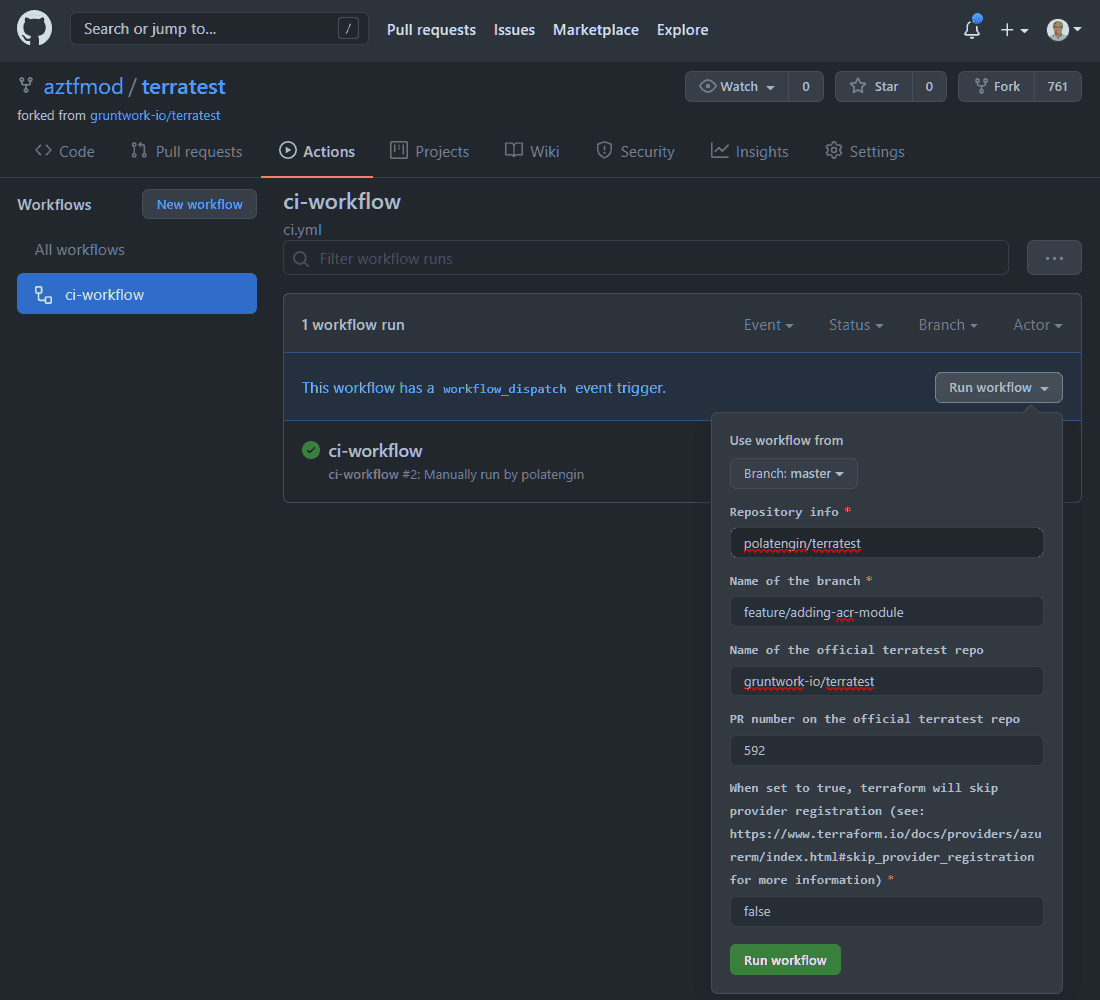Expand the Watch dropdown
Image resolution: width=1100 pixels, height=1000 pixels.
click(738, 87)
